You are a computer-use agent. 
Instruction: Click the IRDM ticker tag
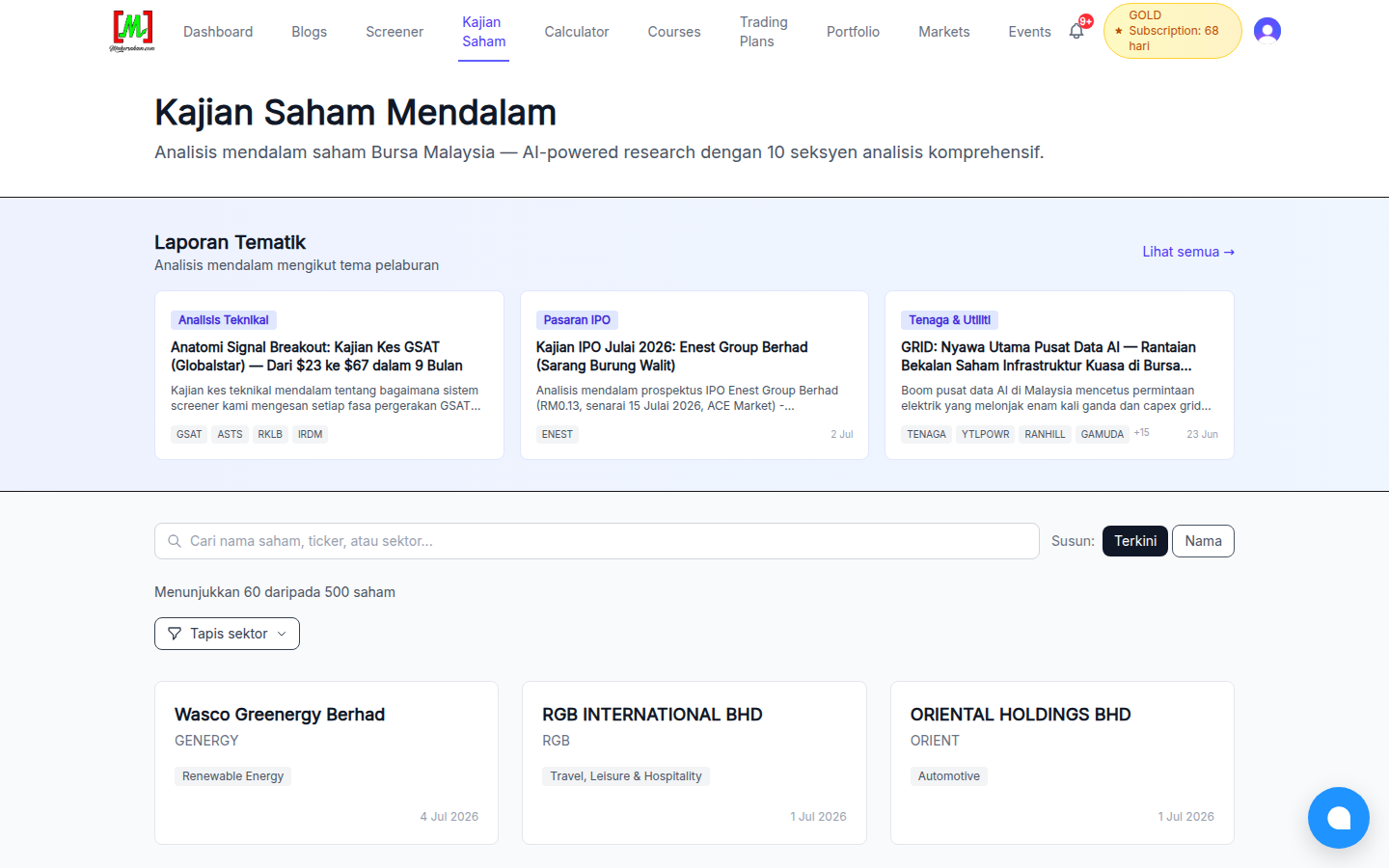coord(310,434)
